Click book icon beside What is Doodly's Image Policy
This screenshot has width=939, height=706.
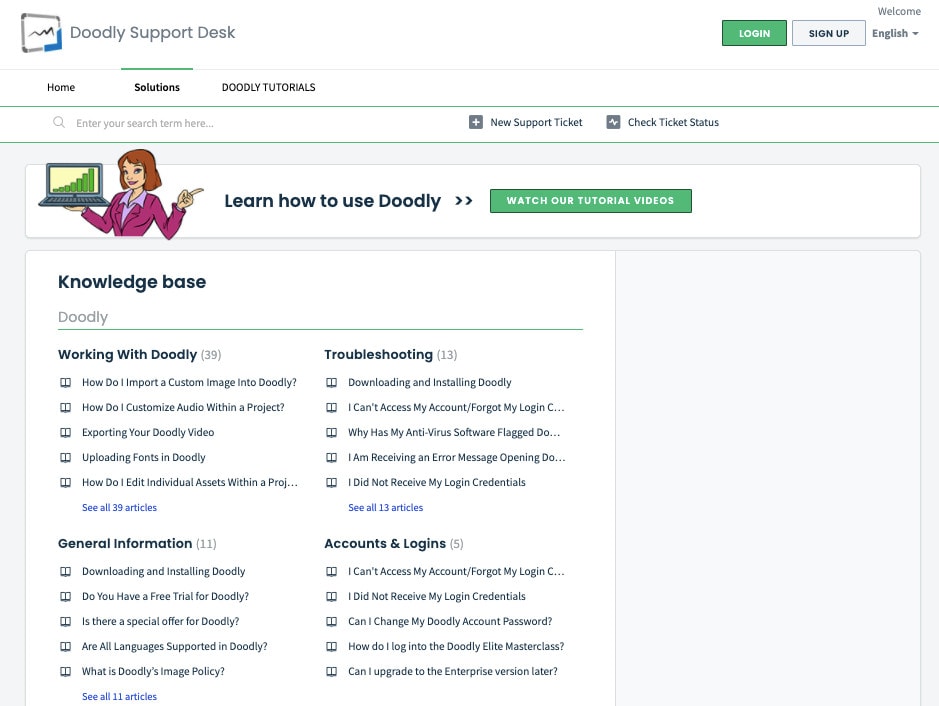65,672
